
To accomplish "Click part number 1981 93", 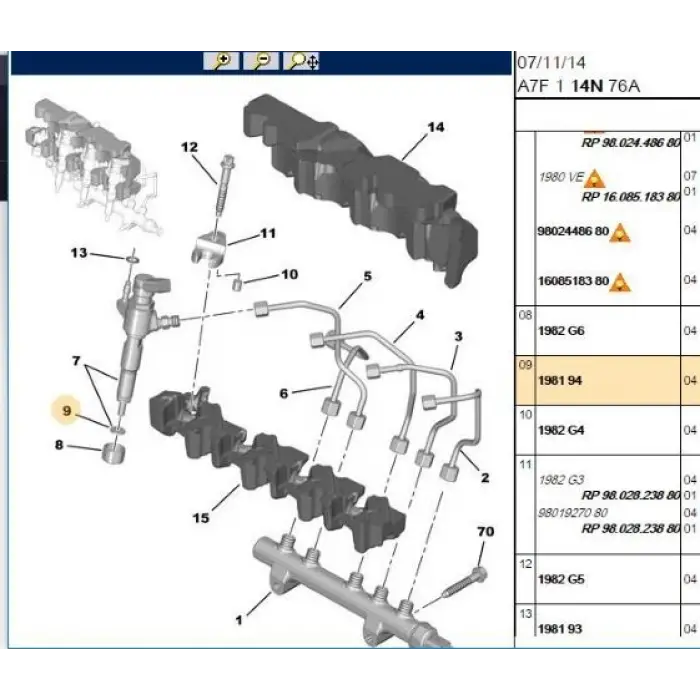I will pyautogui.click(x=560, y=629).
